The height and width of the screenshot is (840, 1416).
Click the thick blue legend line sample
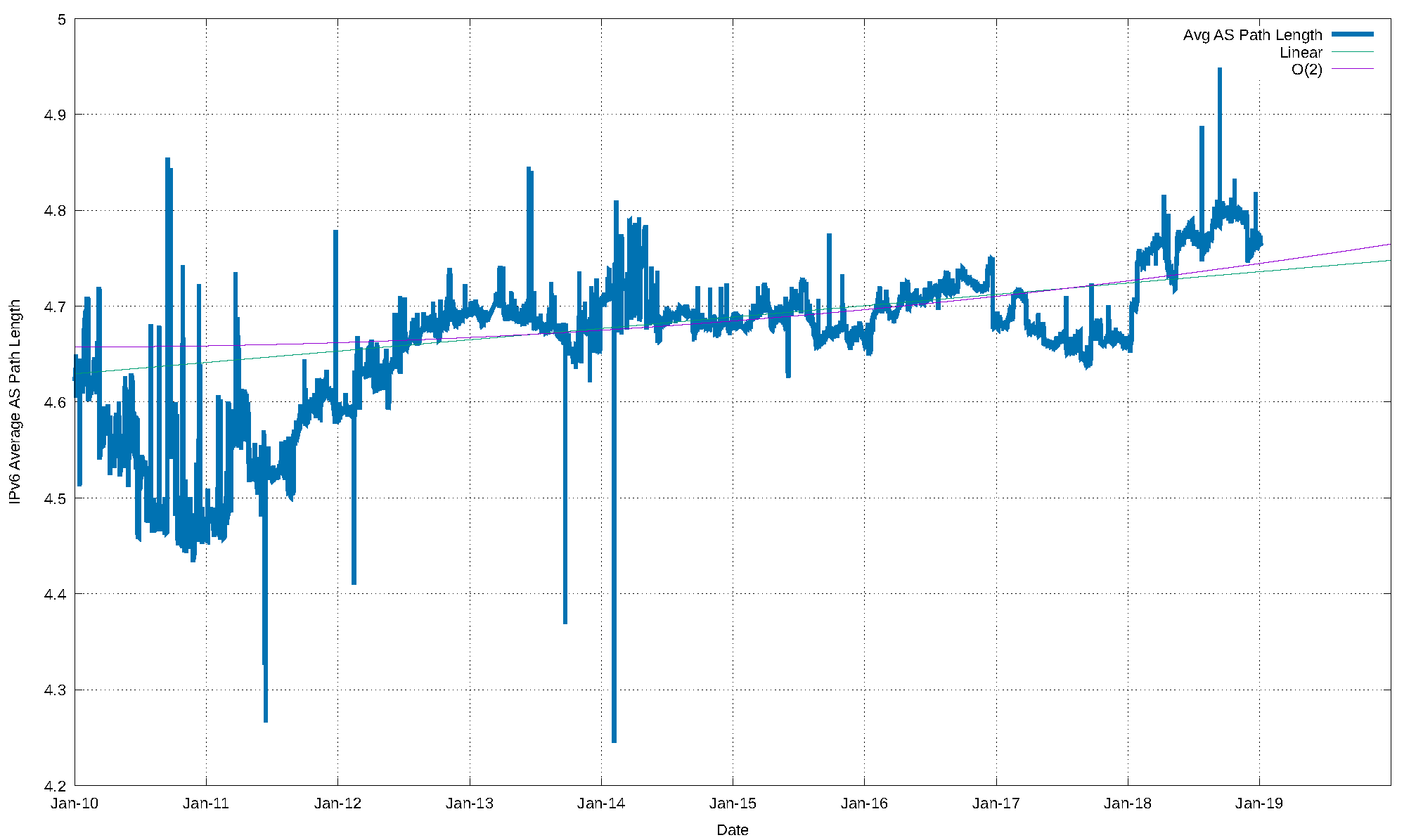pos(1352,34)
